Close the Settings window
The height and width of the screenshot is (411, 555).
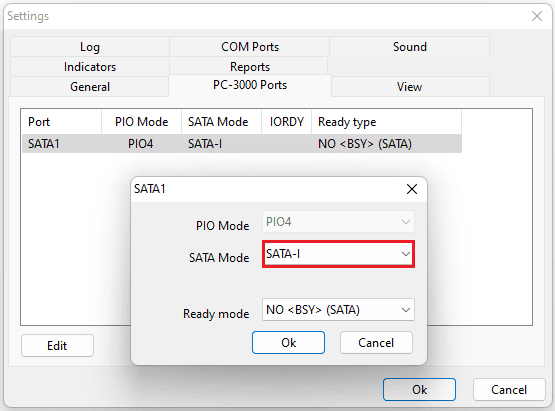[537, 16]
